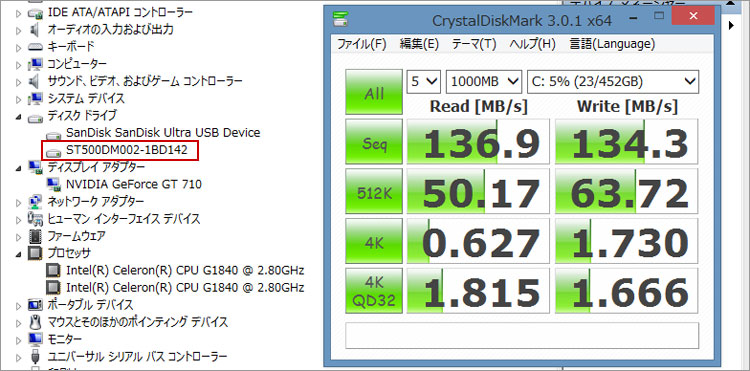
Task: Click the キーボード keyboard icon
Action: (x=35, y=47)
